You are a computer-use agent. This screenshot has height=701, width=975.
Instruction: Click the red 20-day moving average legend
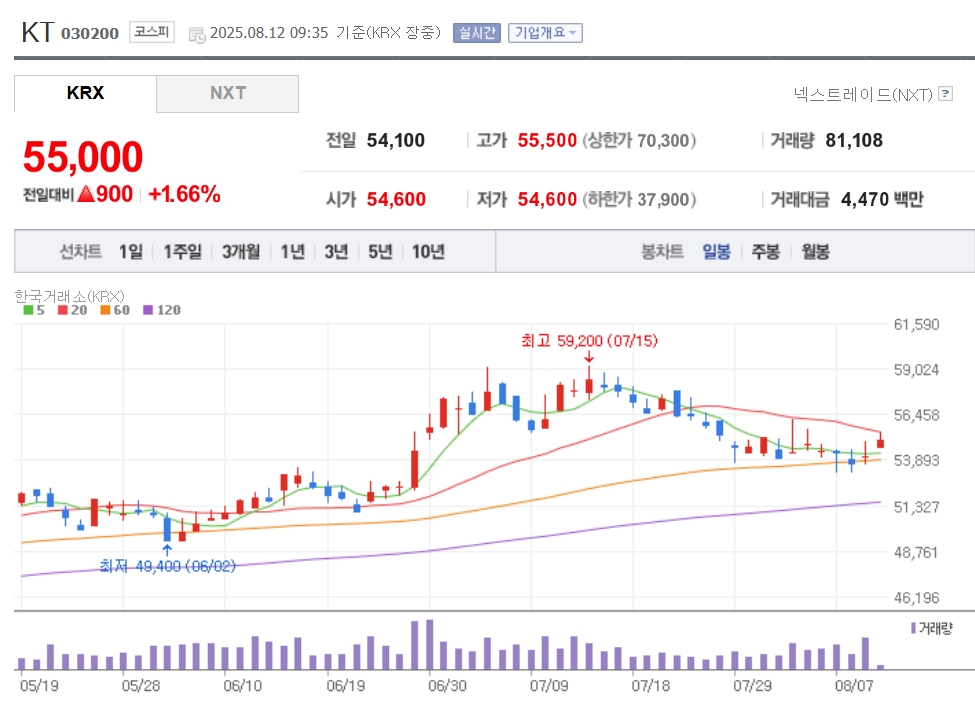coord(72,310)
